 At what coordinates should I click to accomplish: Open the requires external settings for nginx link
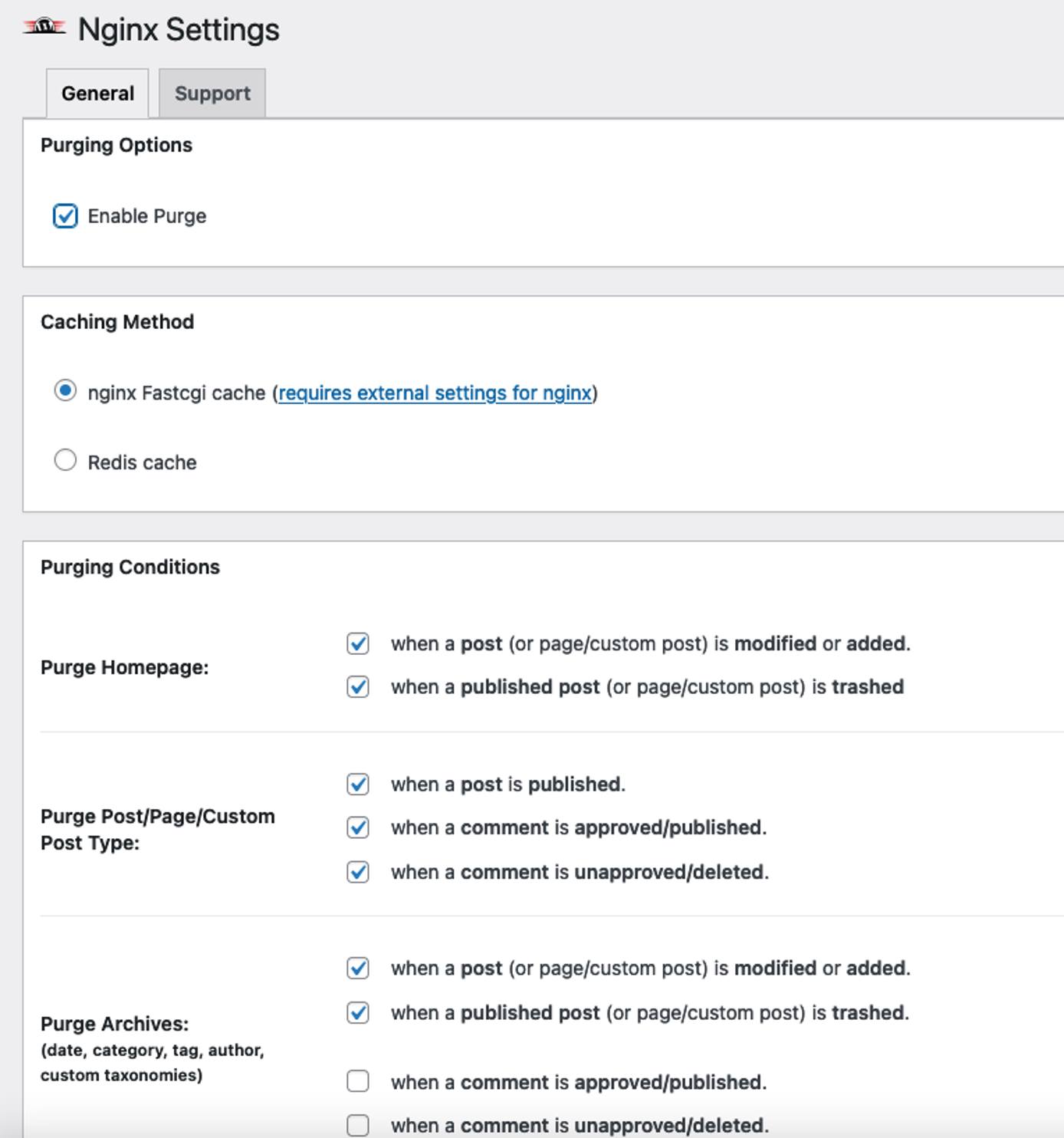point(435,392)
